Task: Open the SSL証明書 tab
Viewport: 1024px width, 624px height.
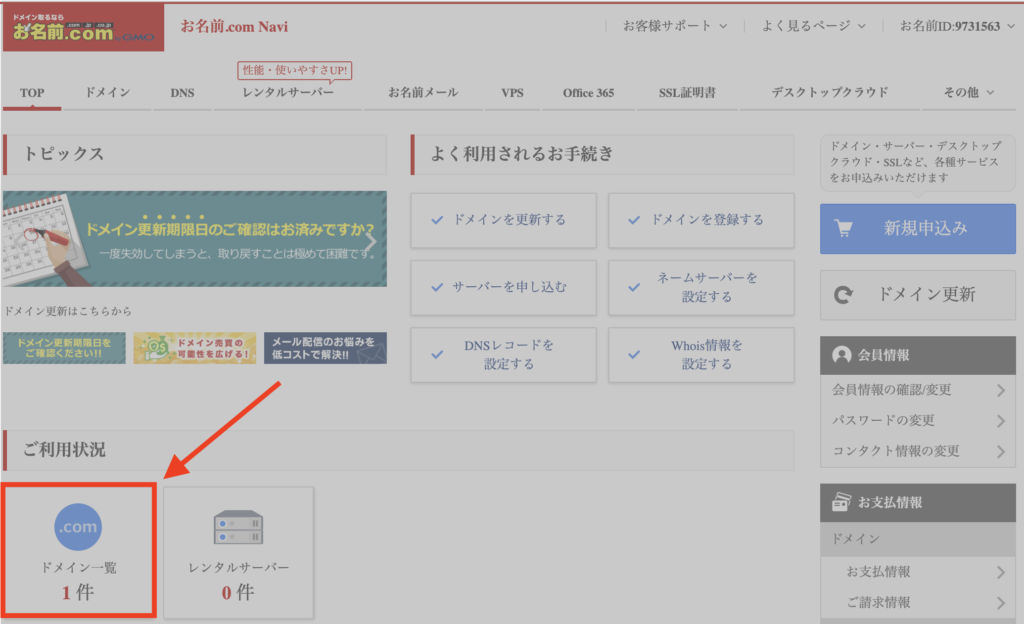Action: pyautogui.click(x=687, y=93)
